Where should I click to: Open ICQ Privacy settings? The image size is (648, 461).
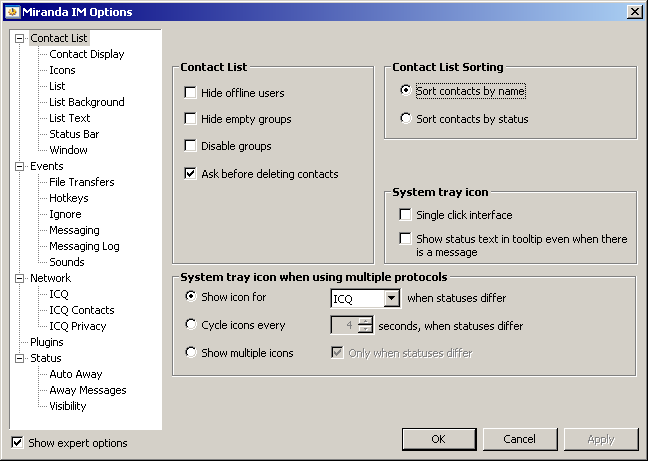tap(78, 326)
